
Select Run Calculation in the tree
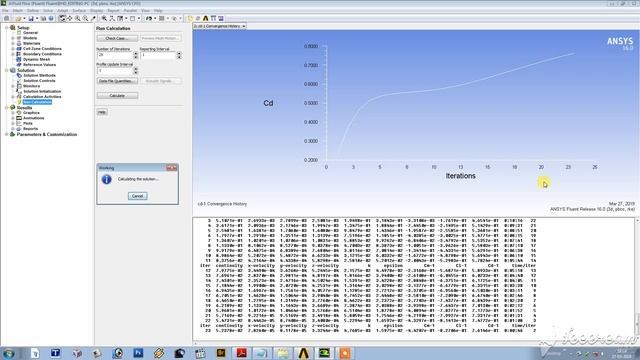(x=37, y=102)
